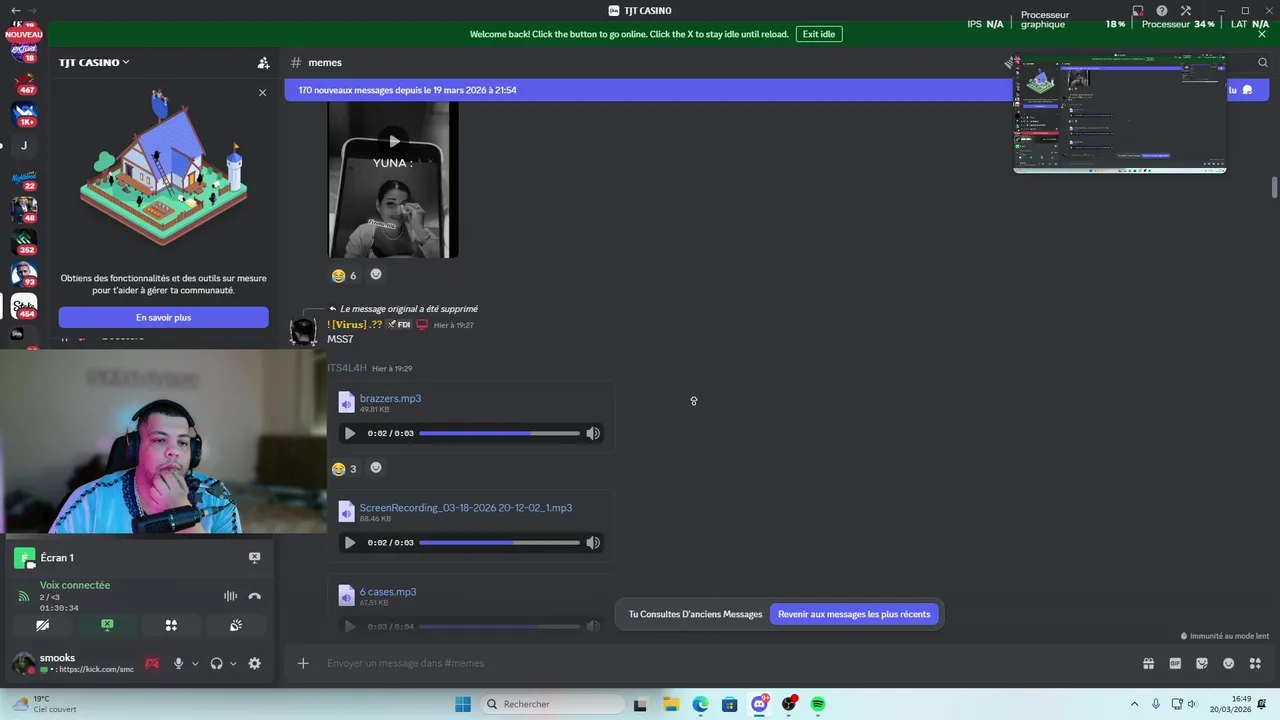Open activities button in voice panel
1280x720 pixels.
pyautogui.click(x=171, y=625)
